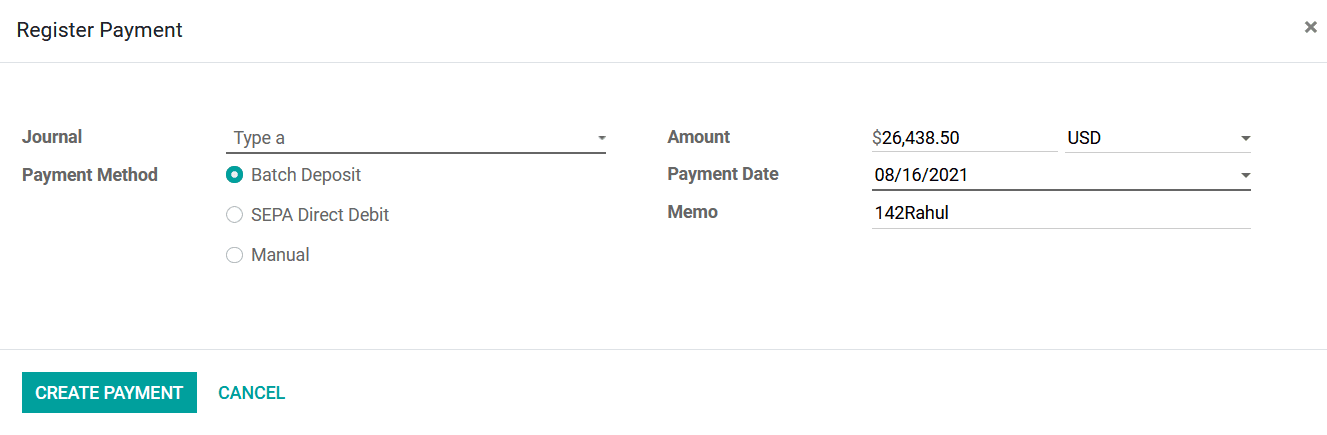Click the Amount label text
Screen dimensions: 1327x435
pos(699,137)
